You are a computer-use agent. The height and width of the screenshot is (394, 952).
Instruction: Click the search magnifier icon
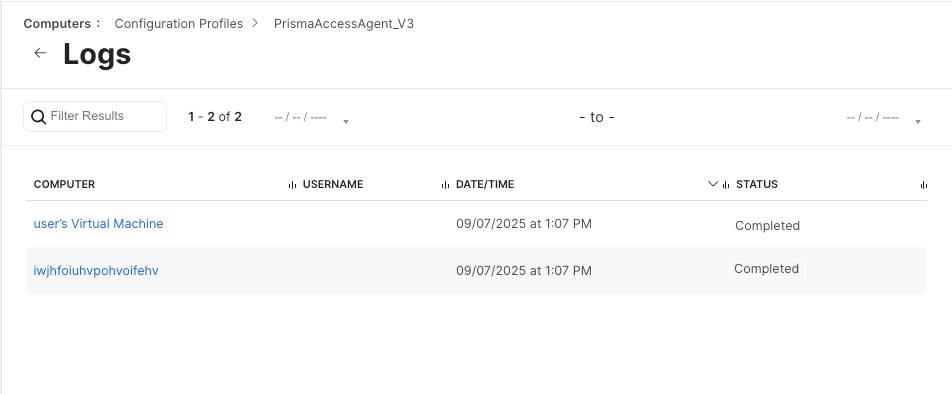[38, 117]
